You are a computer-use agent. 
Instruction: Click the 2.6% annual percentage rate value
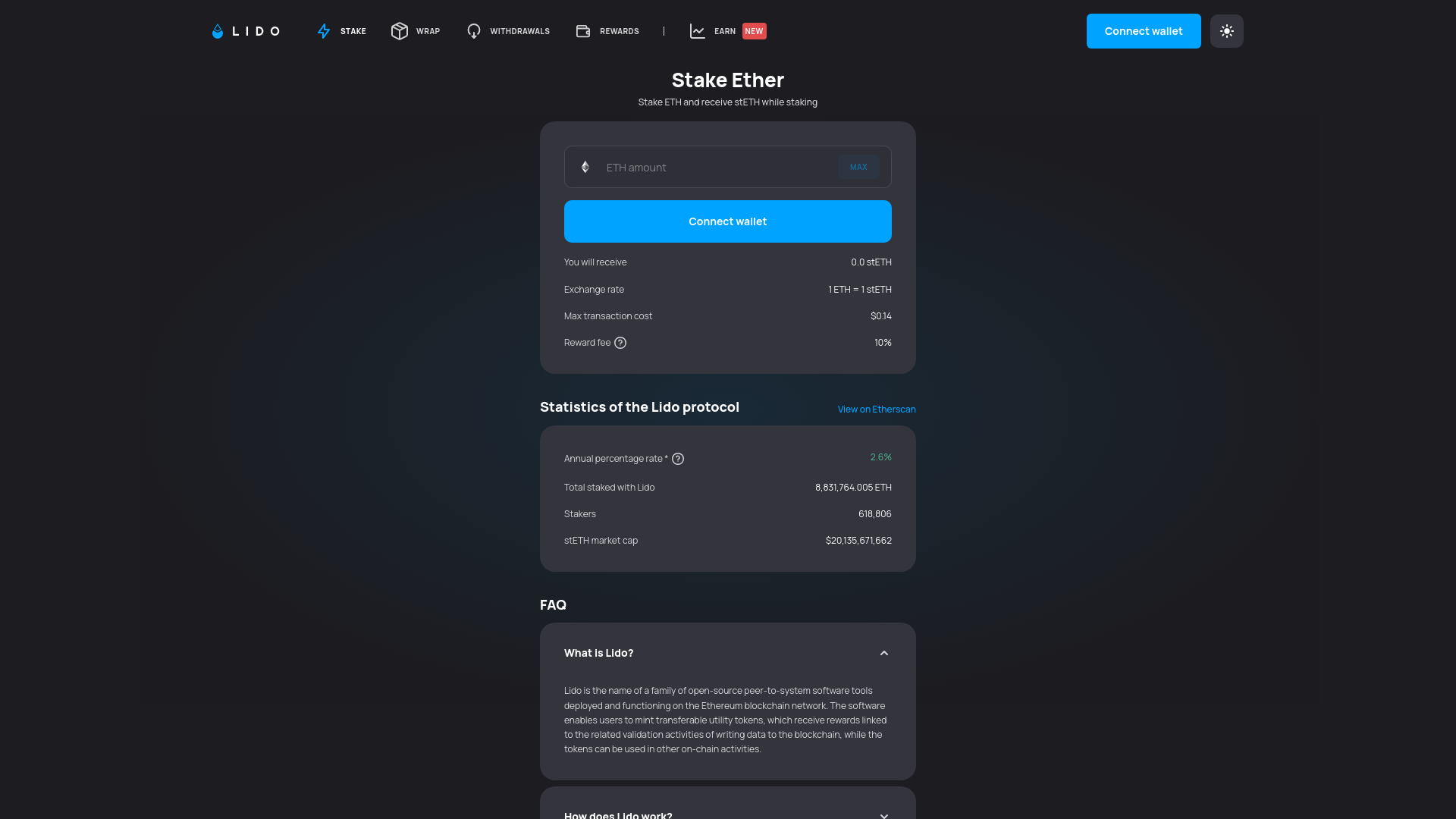click(x=880, y=457)
